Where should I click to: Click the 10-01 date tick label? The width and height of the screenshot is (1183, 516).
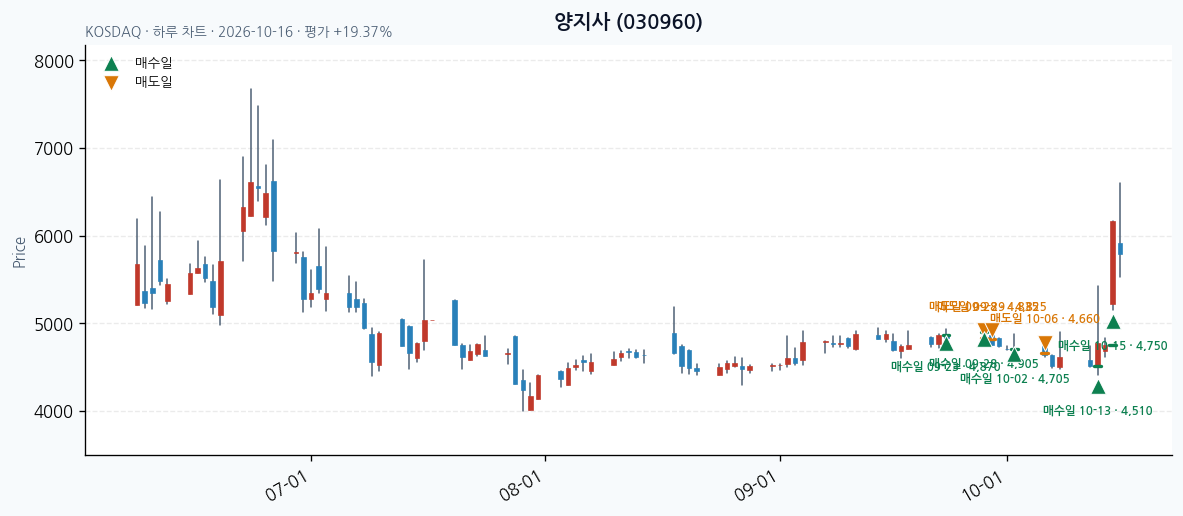point(983,487)
